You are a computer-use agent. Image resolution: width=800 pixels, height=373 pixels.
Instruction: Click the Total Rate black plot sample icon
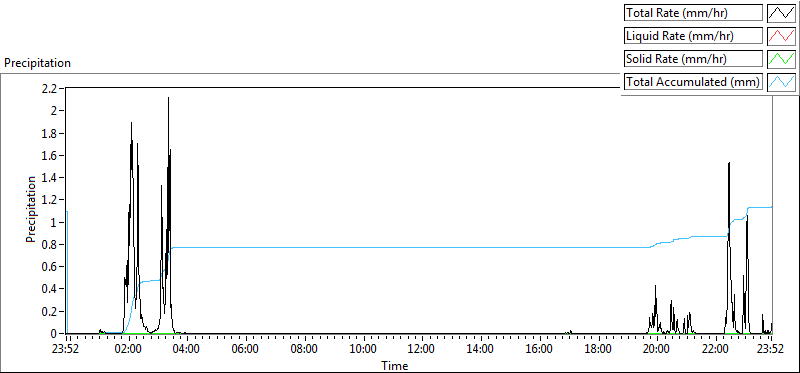[781, 13]
